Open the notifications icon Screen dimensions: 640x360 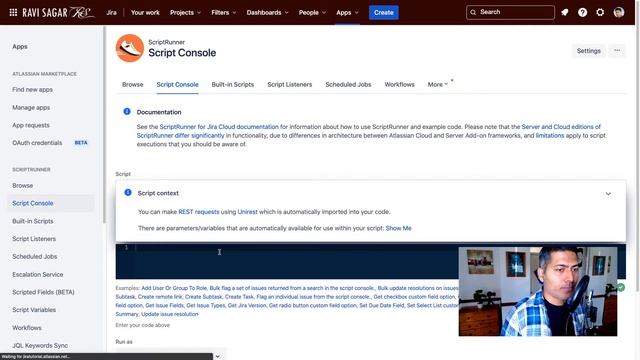coord(565,12)
